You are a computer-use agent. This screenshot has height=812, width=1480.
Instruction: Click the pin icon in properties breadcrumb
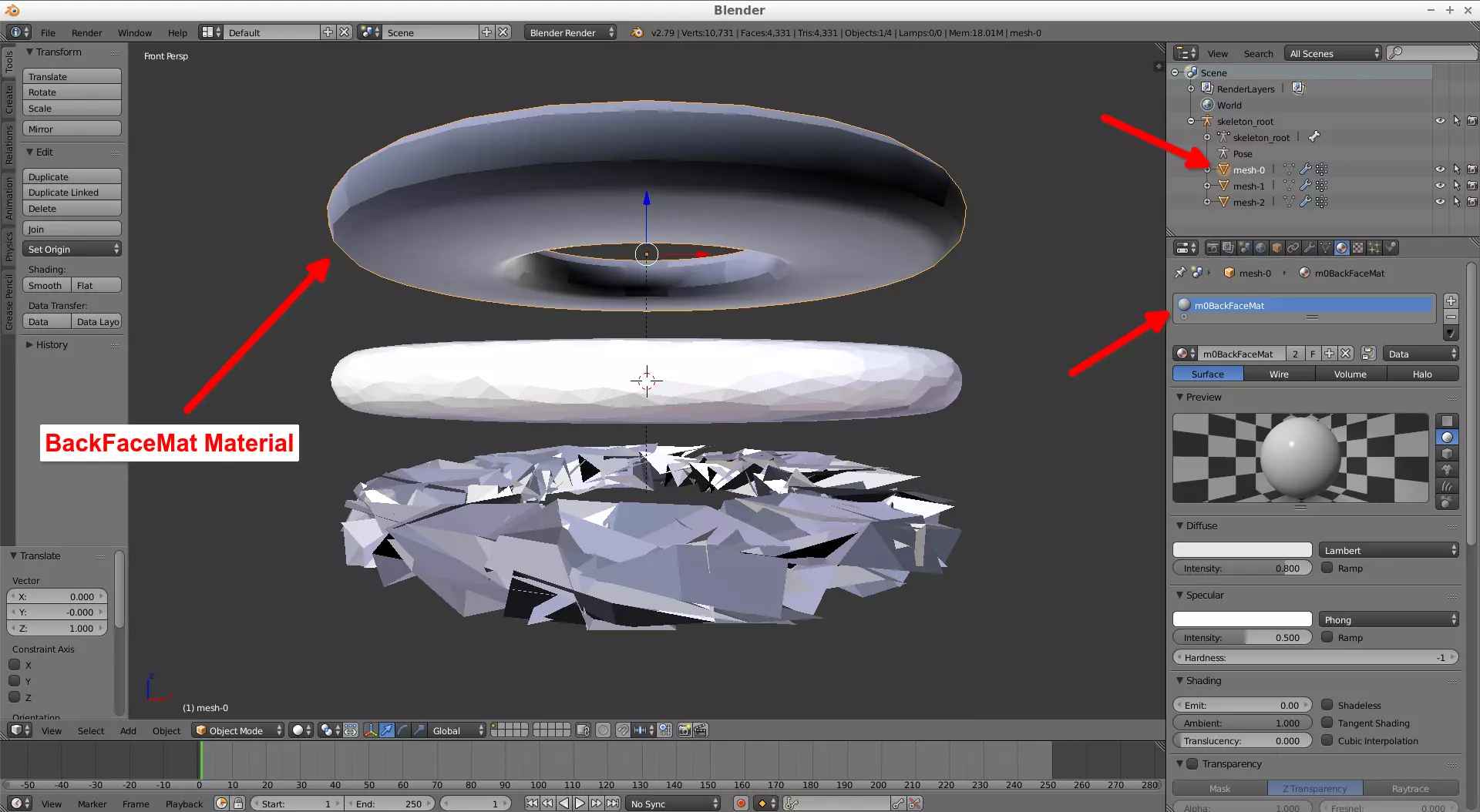click(x=1180, y=273)
